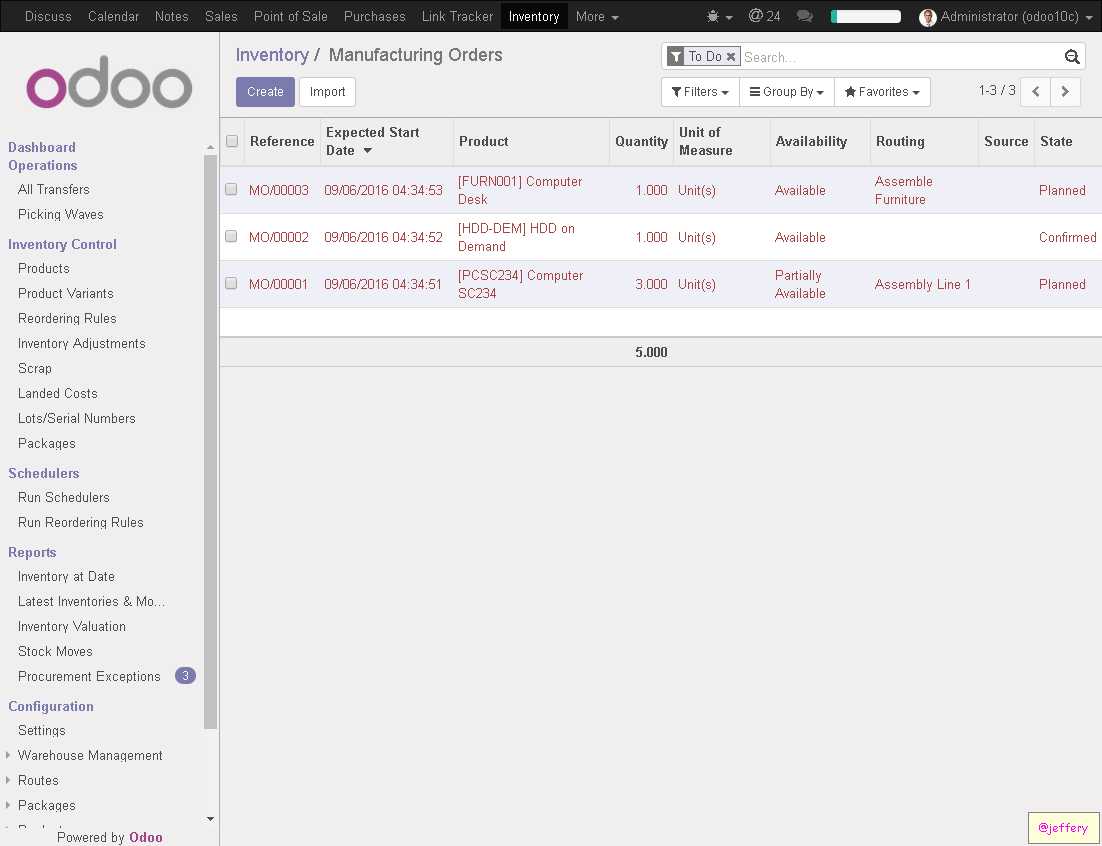This screenshot has width=1102, height=846.
Task: Open the Notes menu
Action: (x=171, y=16)
